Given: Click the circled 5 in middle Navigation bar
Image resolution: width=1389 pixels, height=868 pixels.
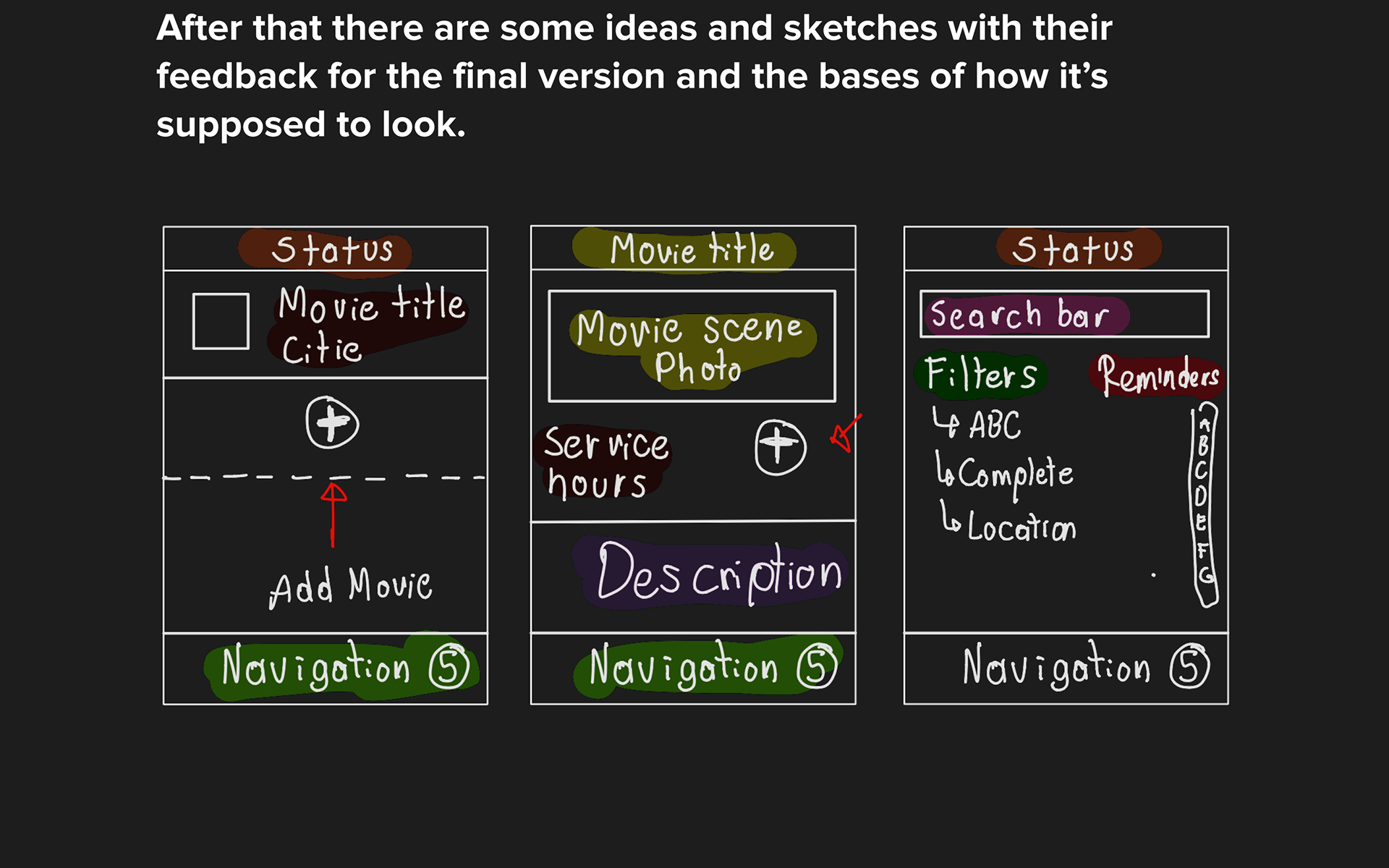Looking at the screenshot, I should [x=817, y=667].
